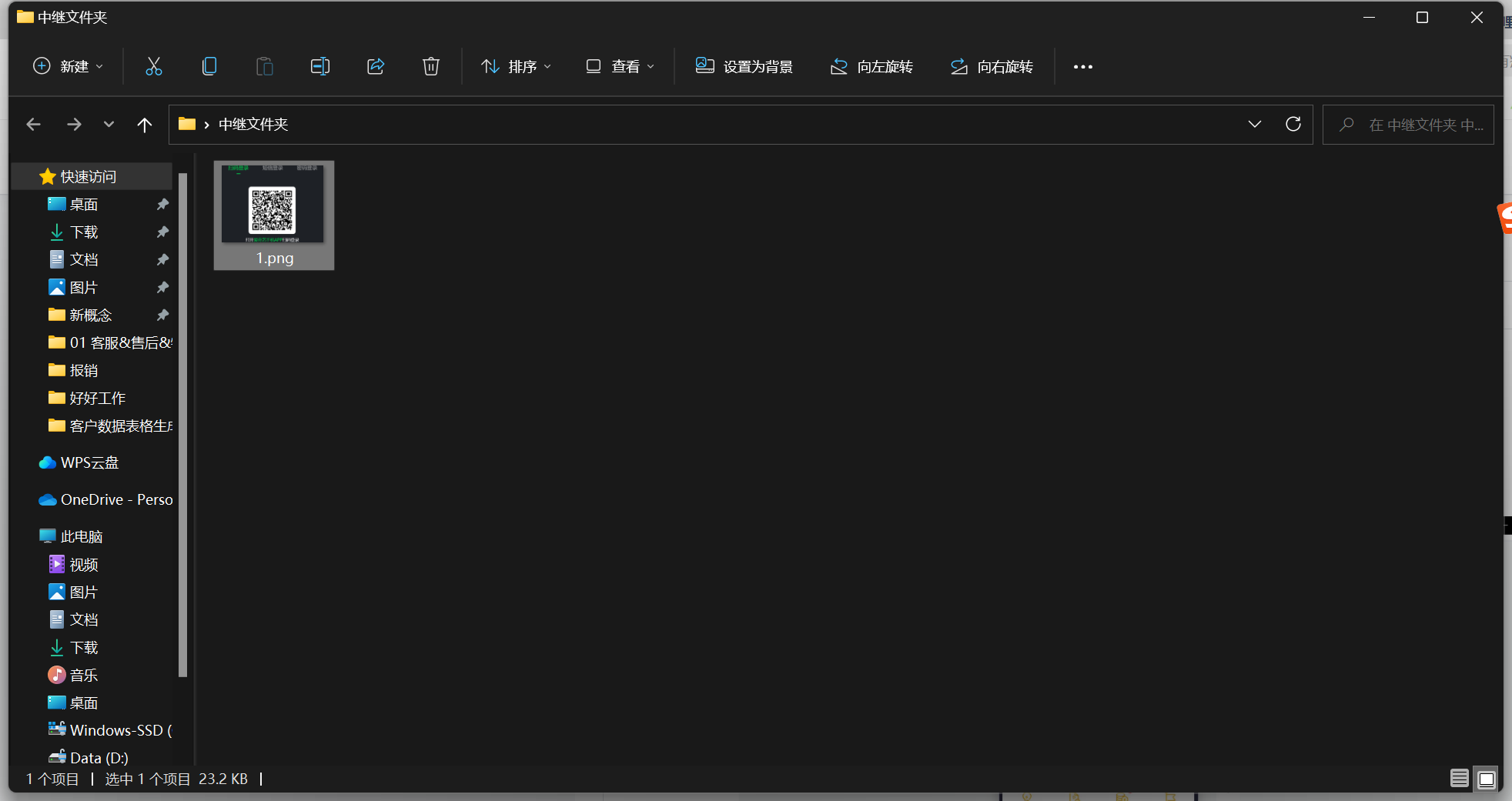Unpin 下载 using its pin icon
Viewport: 1512px width, 801px height.
(x=162, y=232)
